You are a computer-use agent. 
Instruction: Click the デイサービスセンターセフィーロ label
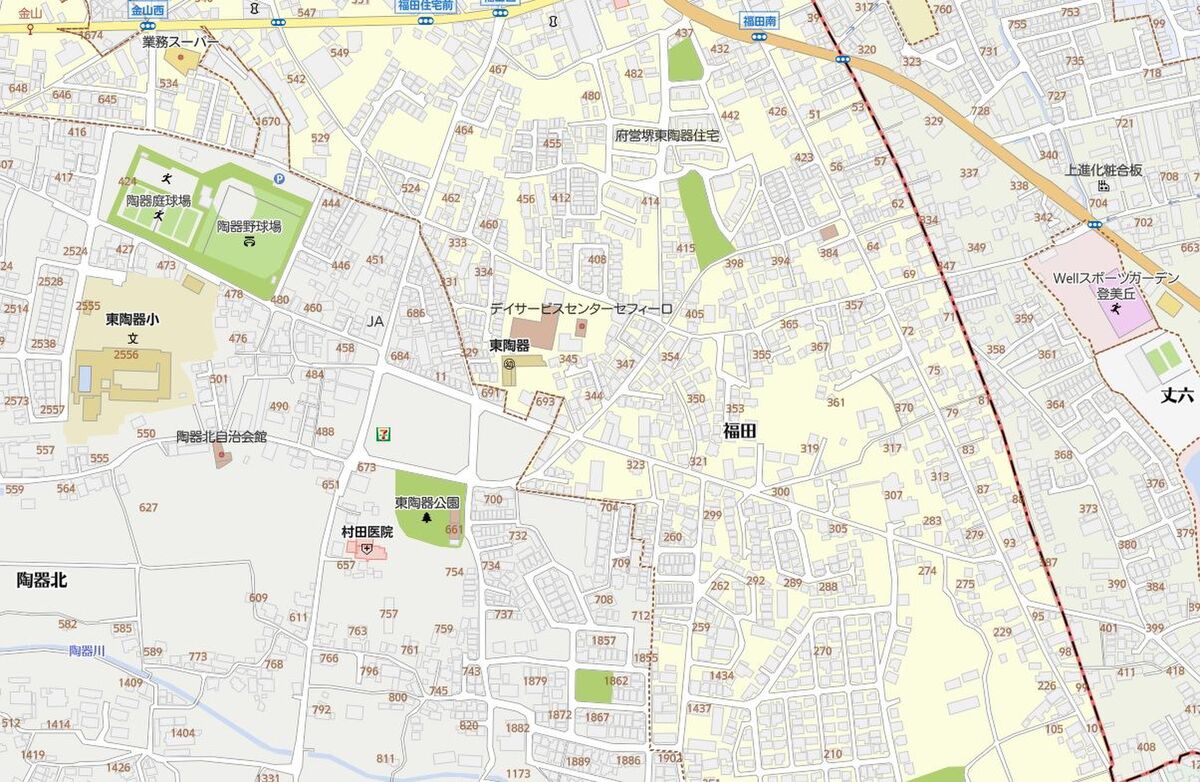[x=581, y=309]
